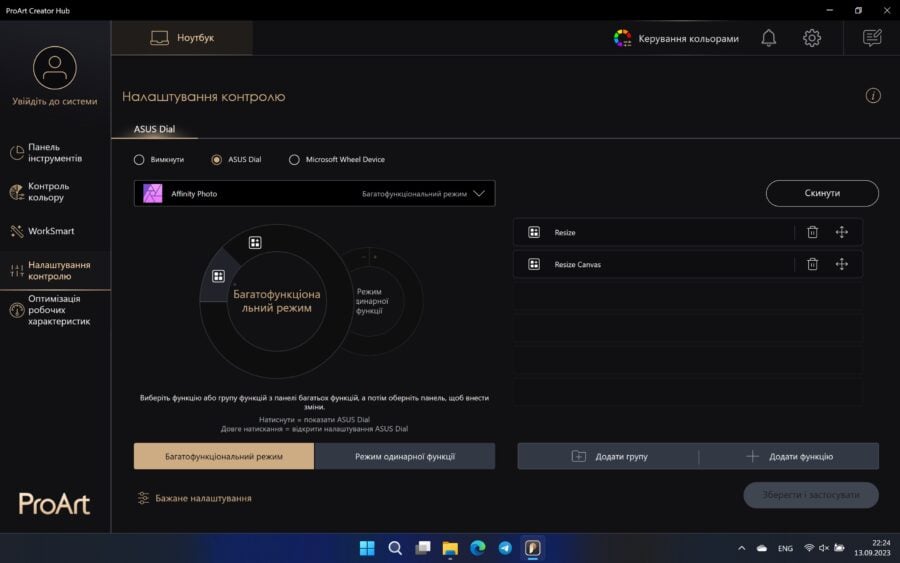
Task: Open Microsoft Edge from the taskbar
Action: [x=478, y=548]
